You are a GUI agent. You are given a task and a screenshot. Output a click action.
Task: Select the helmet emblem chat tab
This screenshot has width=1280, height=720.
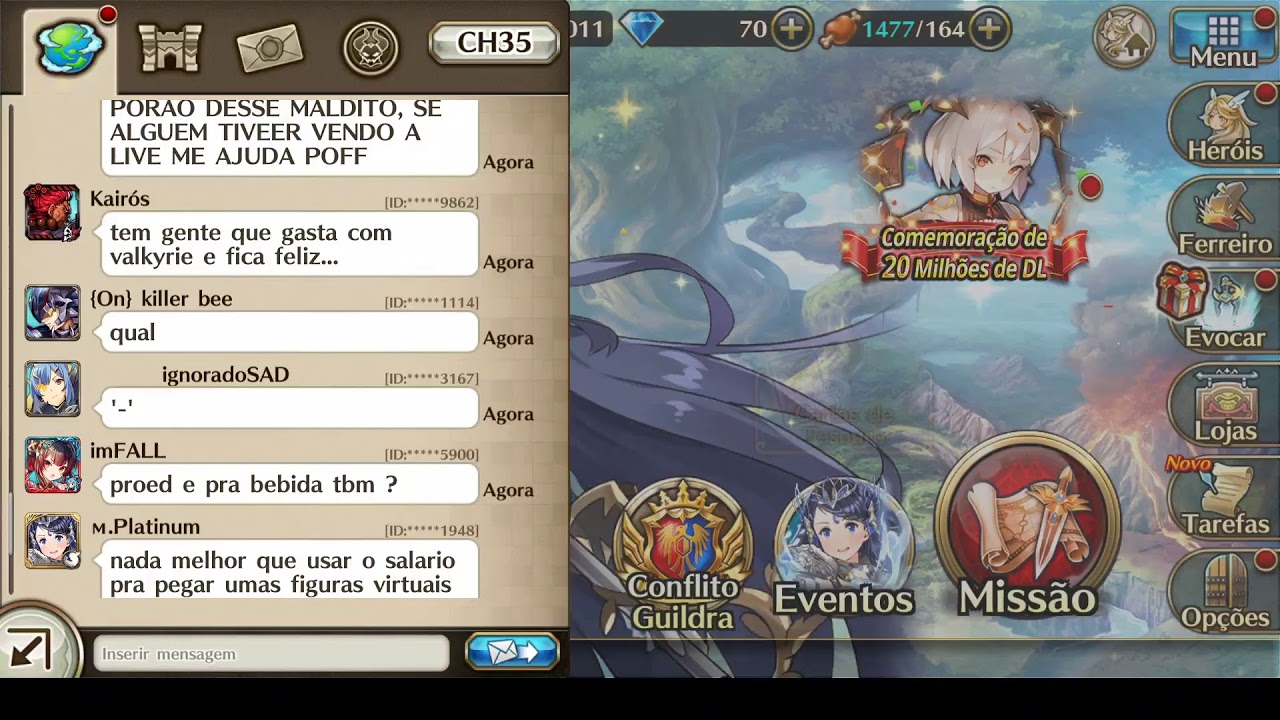[x=371, y=47]
